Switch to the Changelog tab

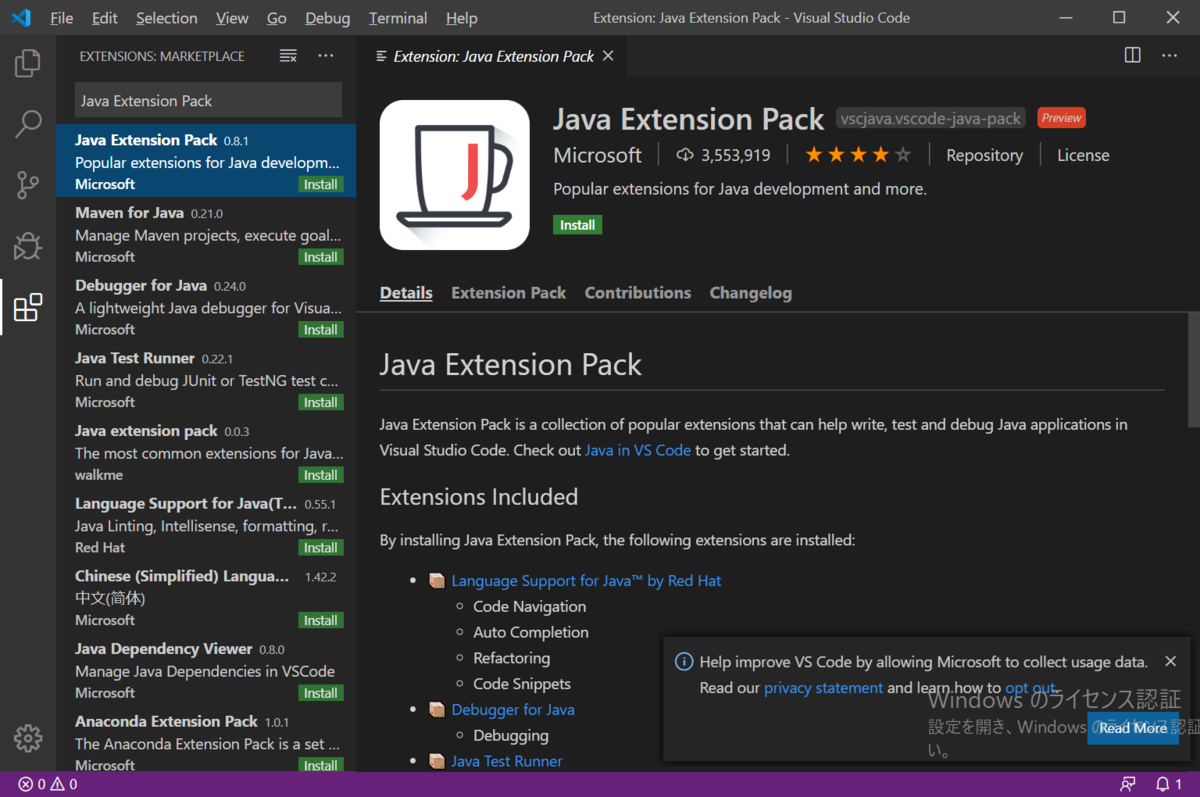point(750,293)
